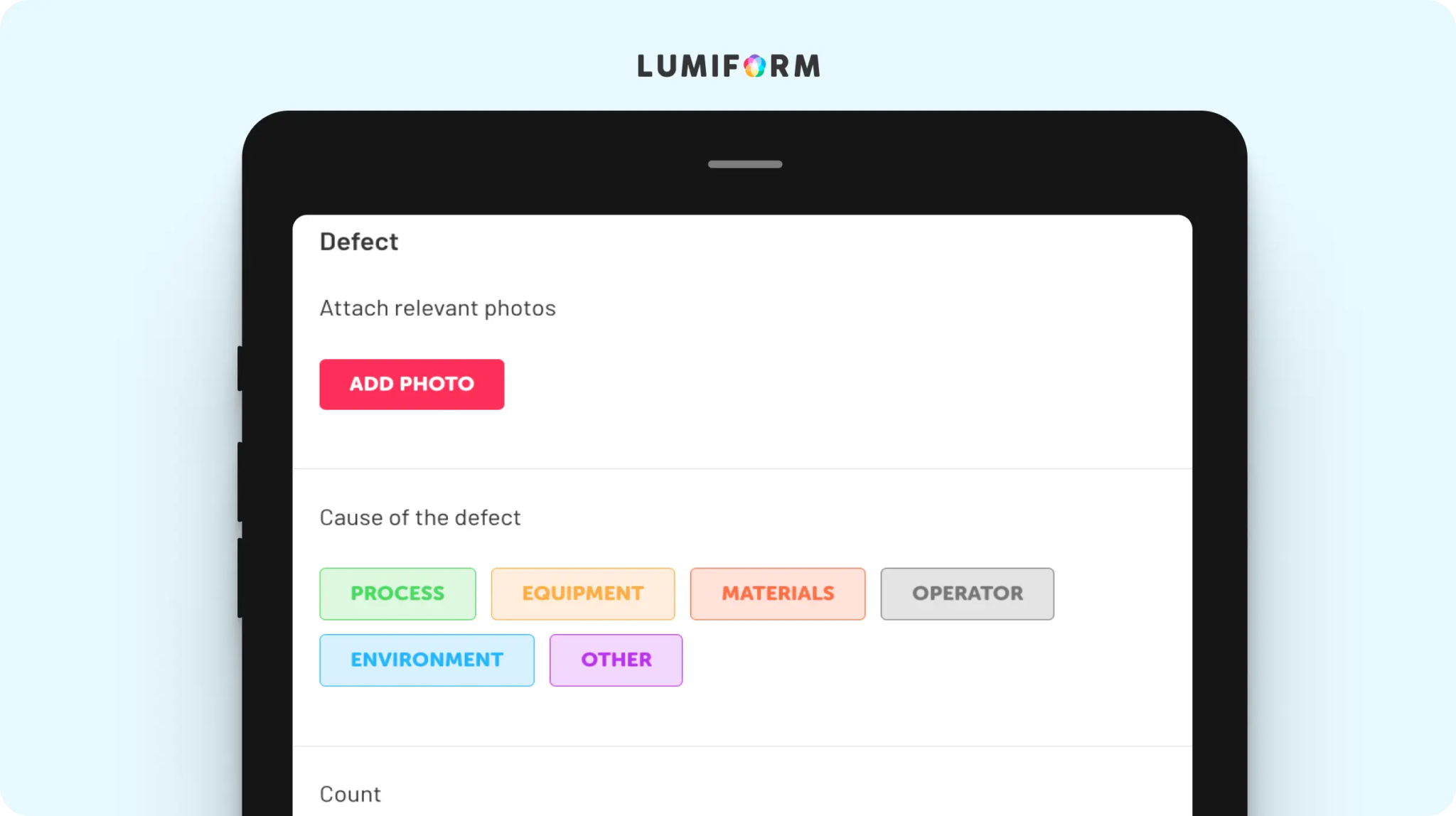Click the colorful O icon in Lumiform logo

(755, 66)
